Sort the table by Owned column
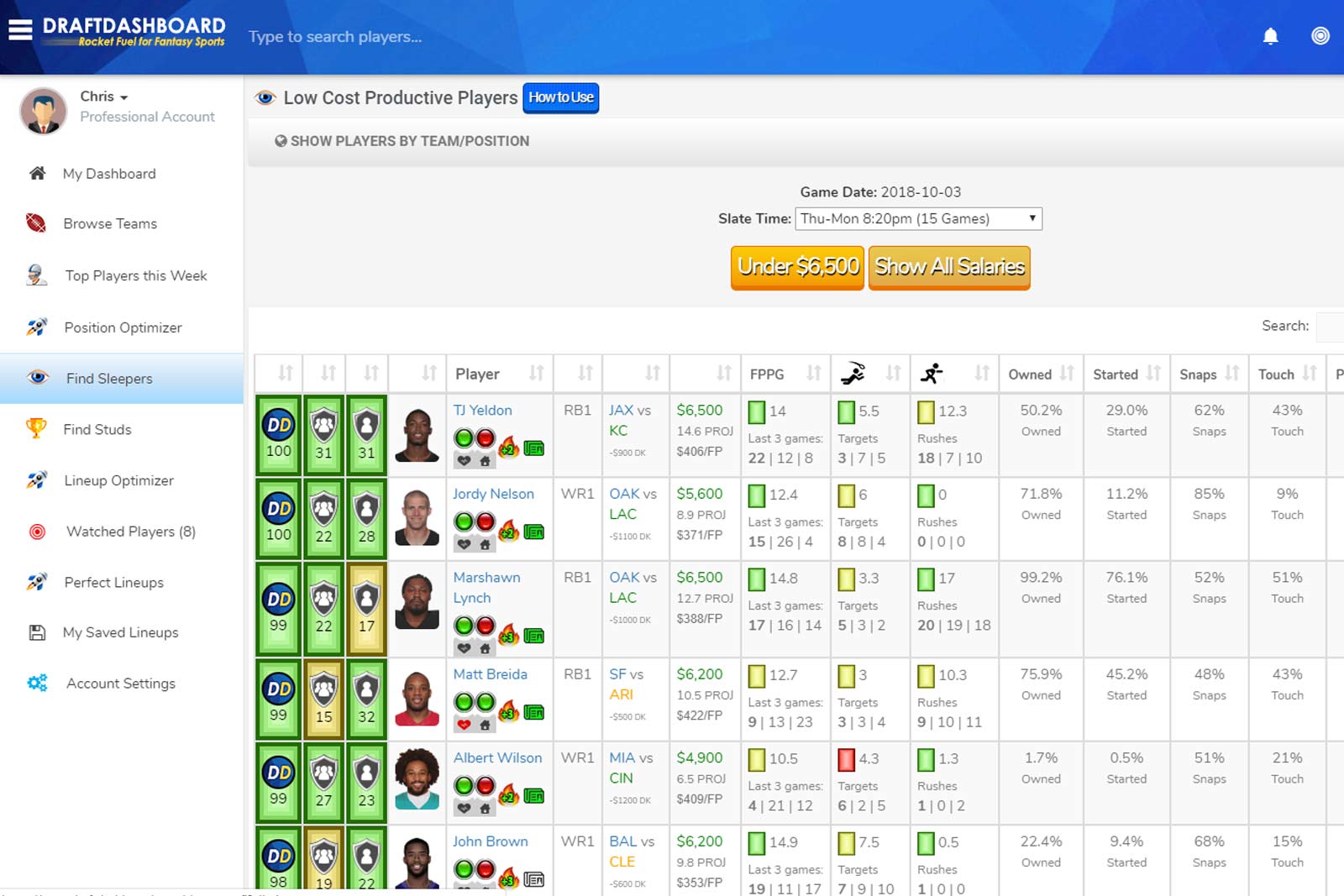 click(1041, 373)
